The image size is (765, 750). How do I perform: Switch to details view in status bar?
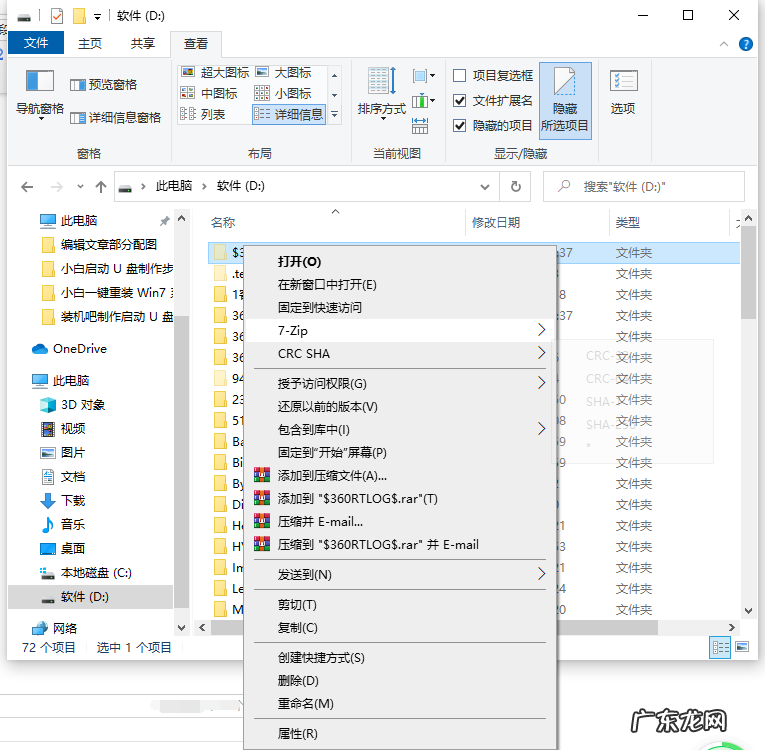(x=720, y=647)
